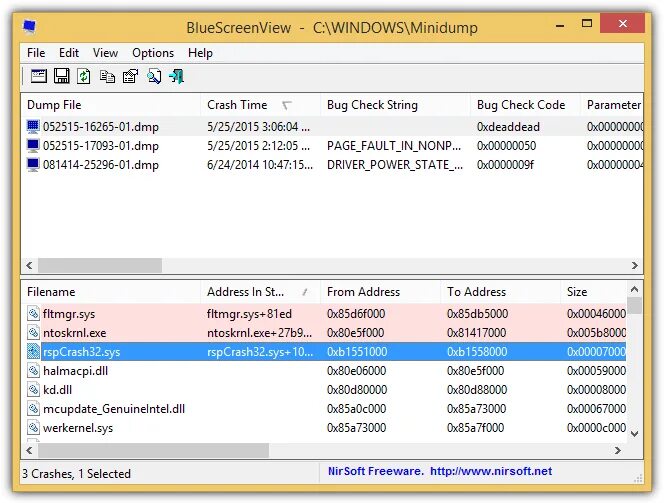The width and height of the screenshot is (664, 503).
Task: Select the 052515-17093-01.dmp dump file
Action: [101, 146]
